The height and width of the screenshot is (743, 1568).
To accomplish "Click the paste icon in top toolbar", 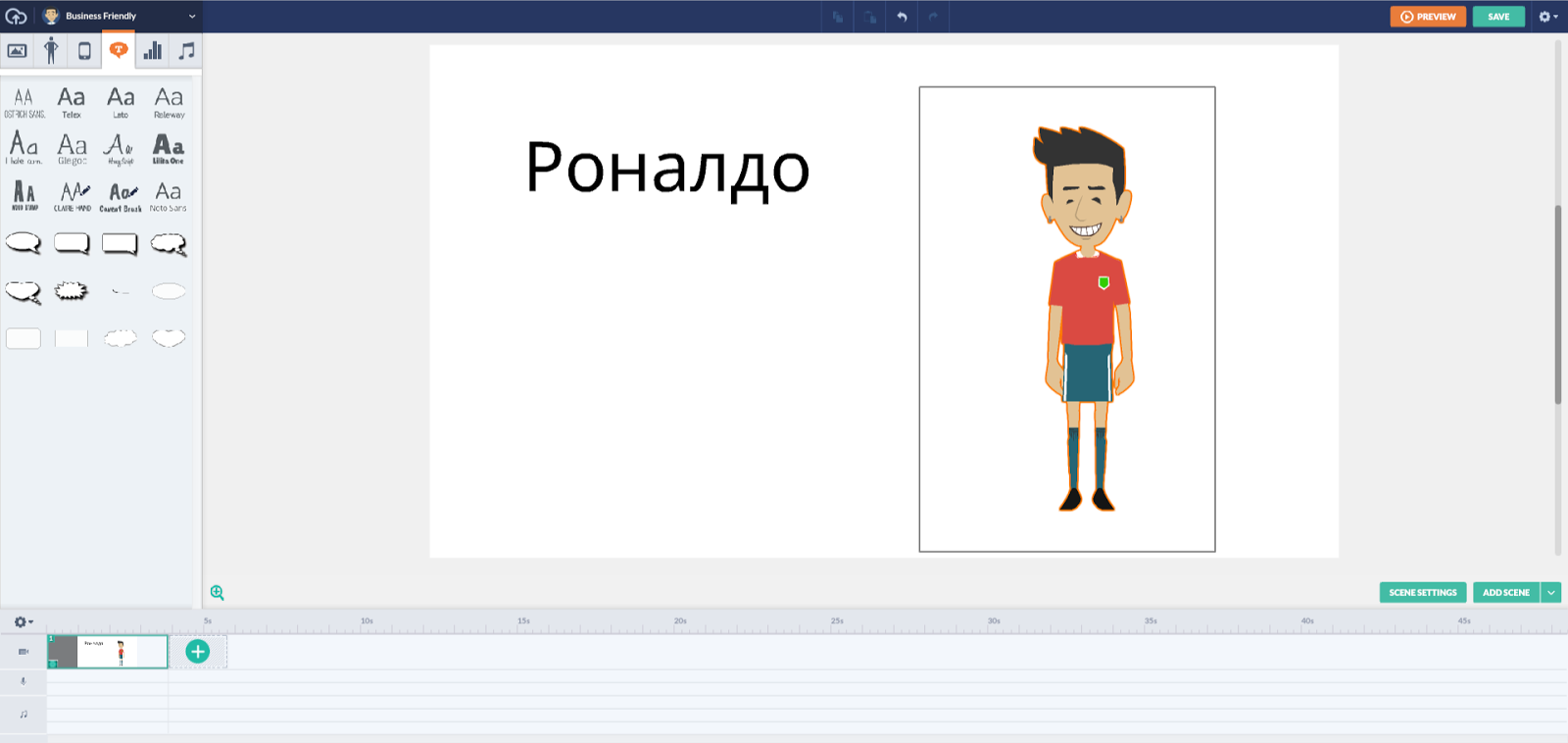I will click(x=869, y=17).
